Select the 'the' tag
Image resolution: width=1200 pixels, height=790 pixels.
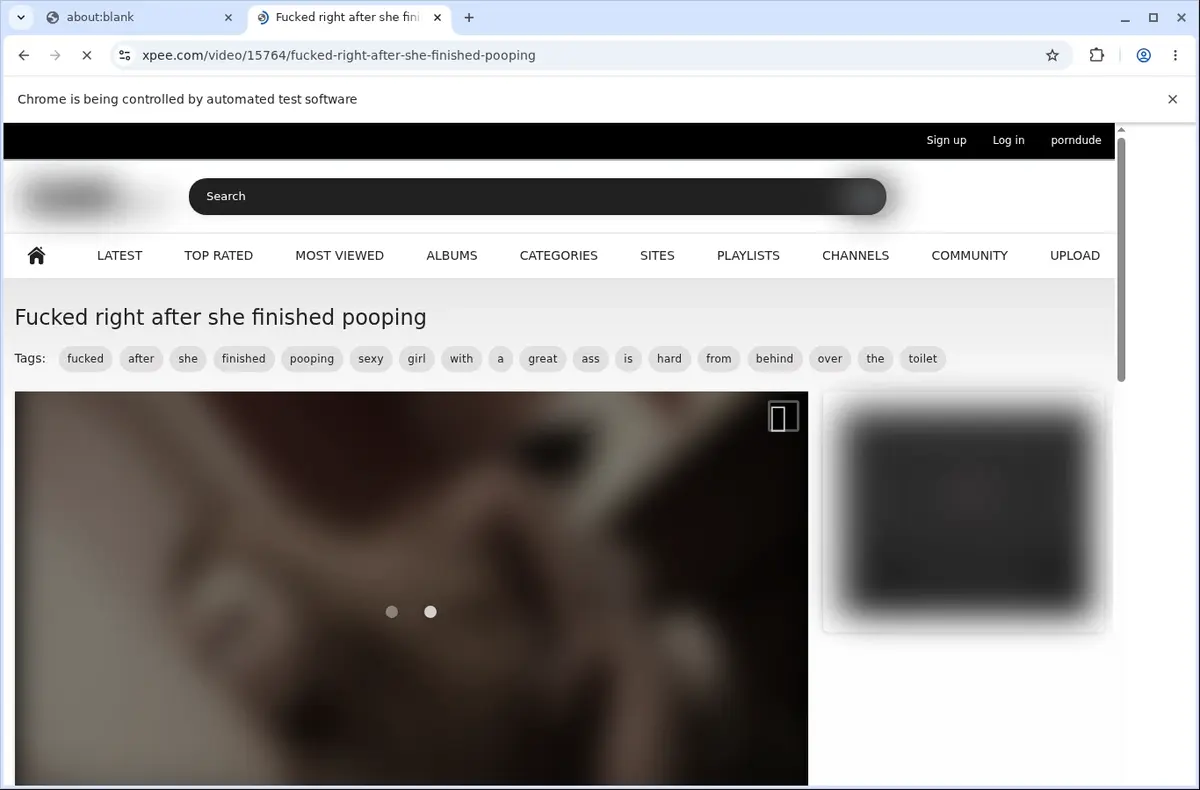click(x=875, y=358)
